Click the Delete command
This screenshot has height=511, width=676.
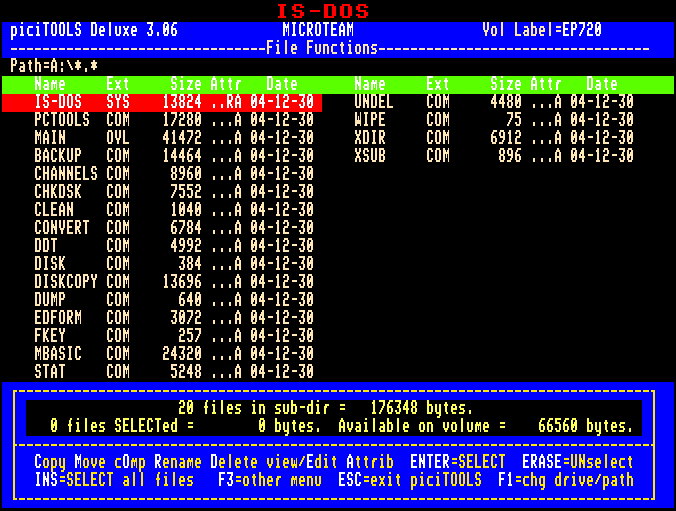[x=234, y=462]
